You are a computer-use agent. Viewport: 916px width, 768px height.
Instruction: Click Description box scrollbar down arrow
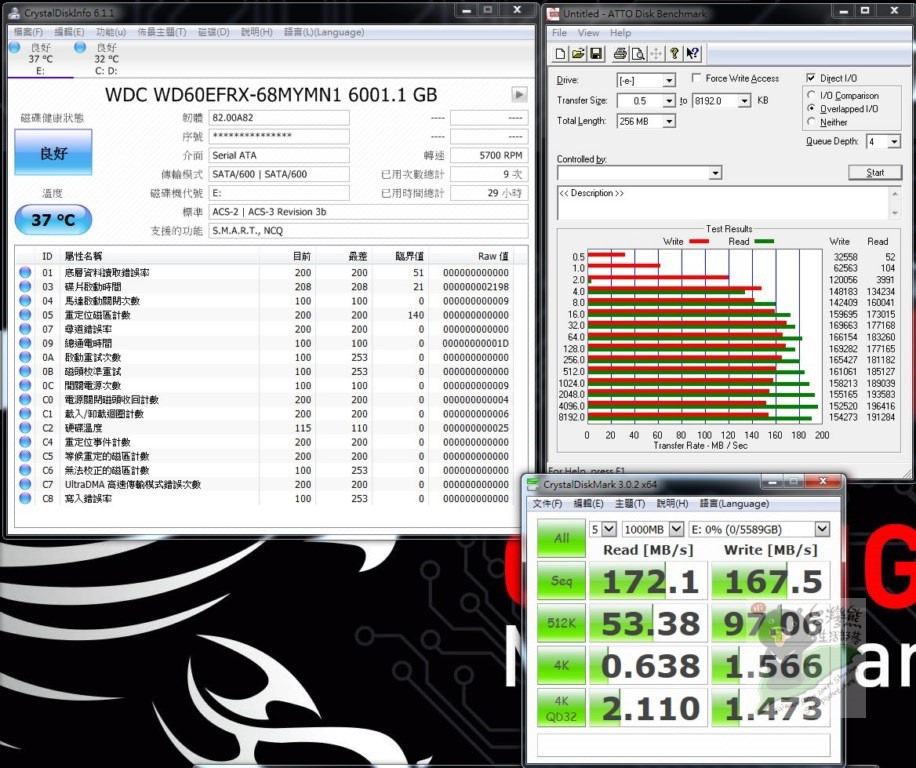point(894,213)
